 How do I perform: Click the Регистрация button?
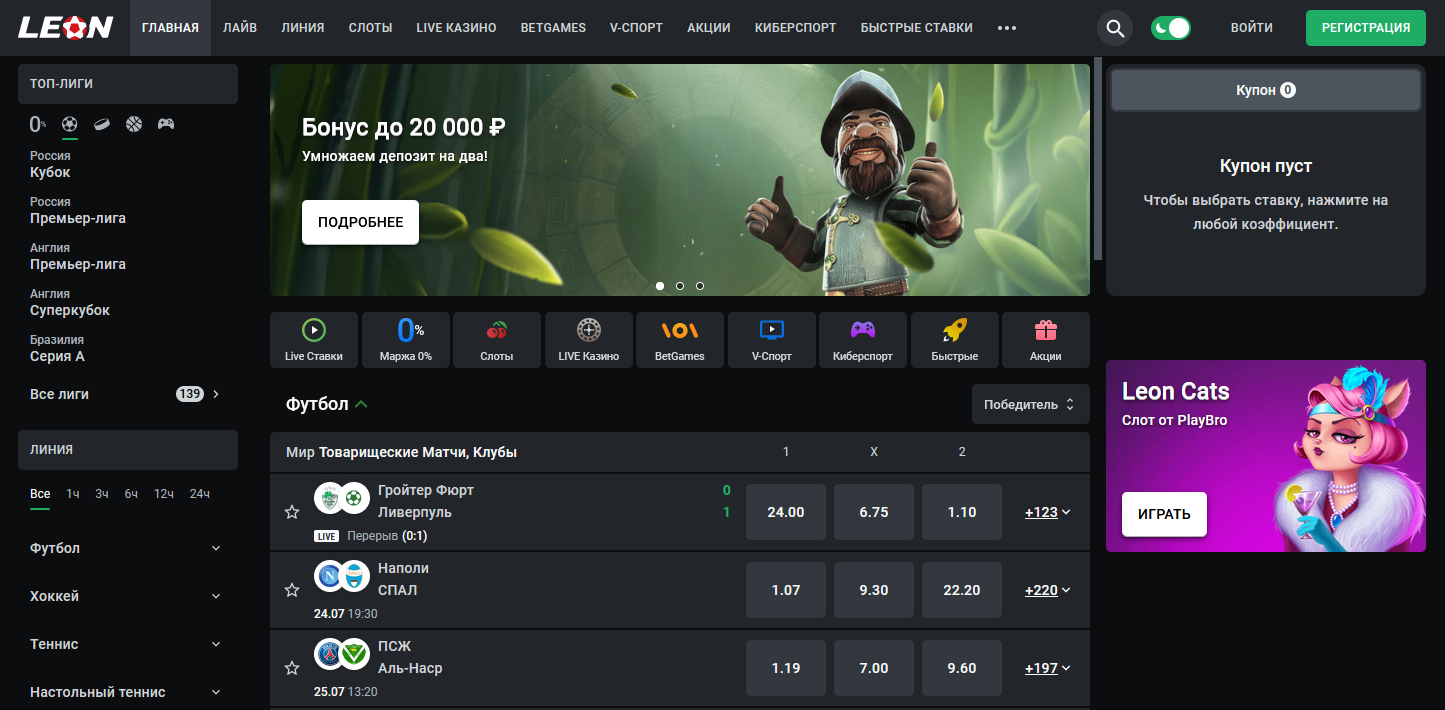[1365, 28]
